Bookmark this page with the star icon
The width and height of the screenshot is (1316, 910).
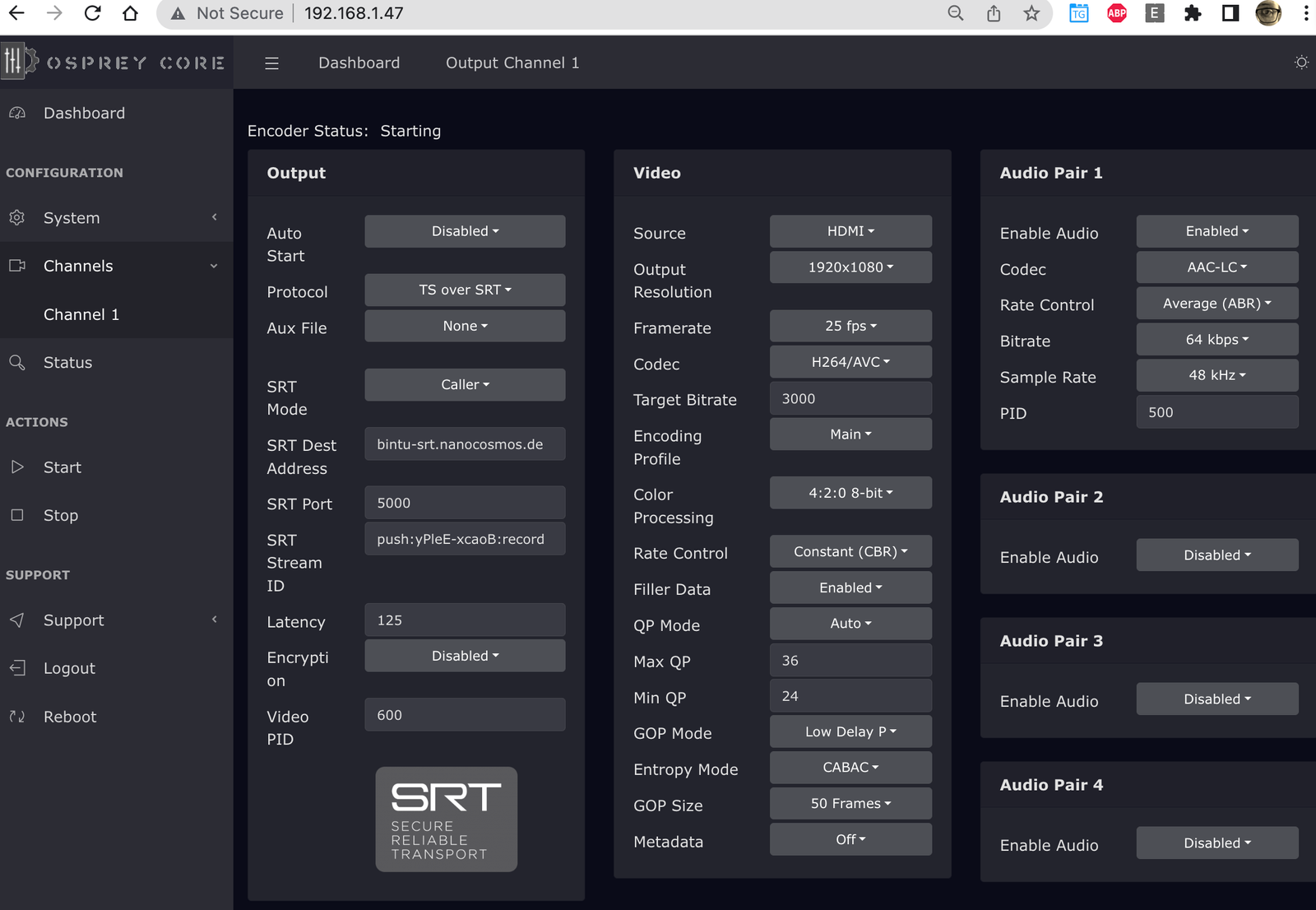coord(1031,13)
